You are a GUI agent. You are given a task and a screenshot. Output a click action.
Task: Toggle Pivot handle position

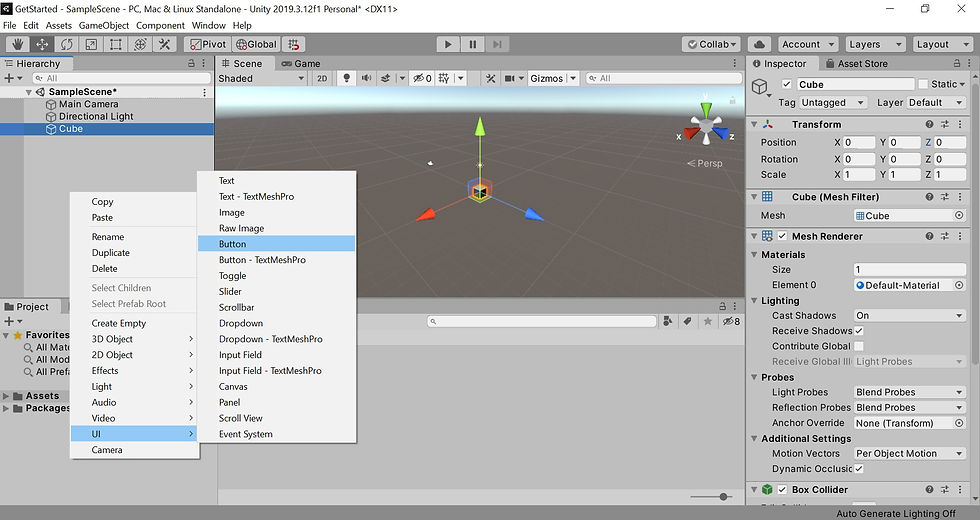coord(208,44)
